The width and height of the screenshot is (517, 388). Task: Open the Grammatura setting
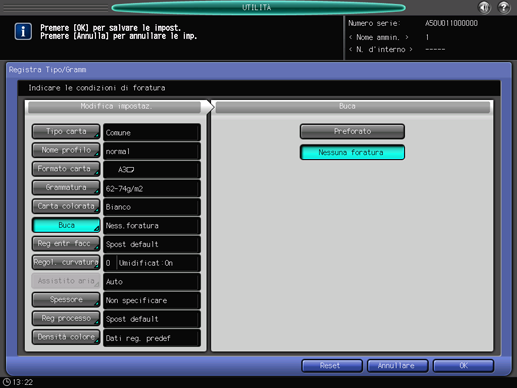coord(66,187)
